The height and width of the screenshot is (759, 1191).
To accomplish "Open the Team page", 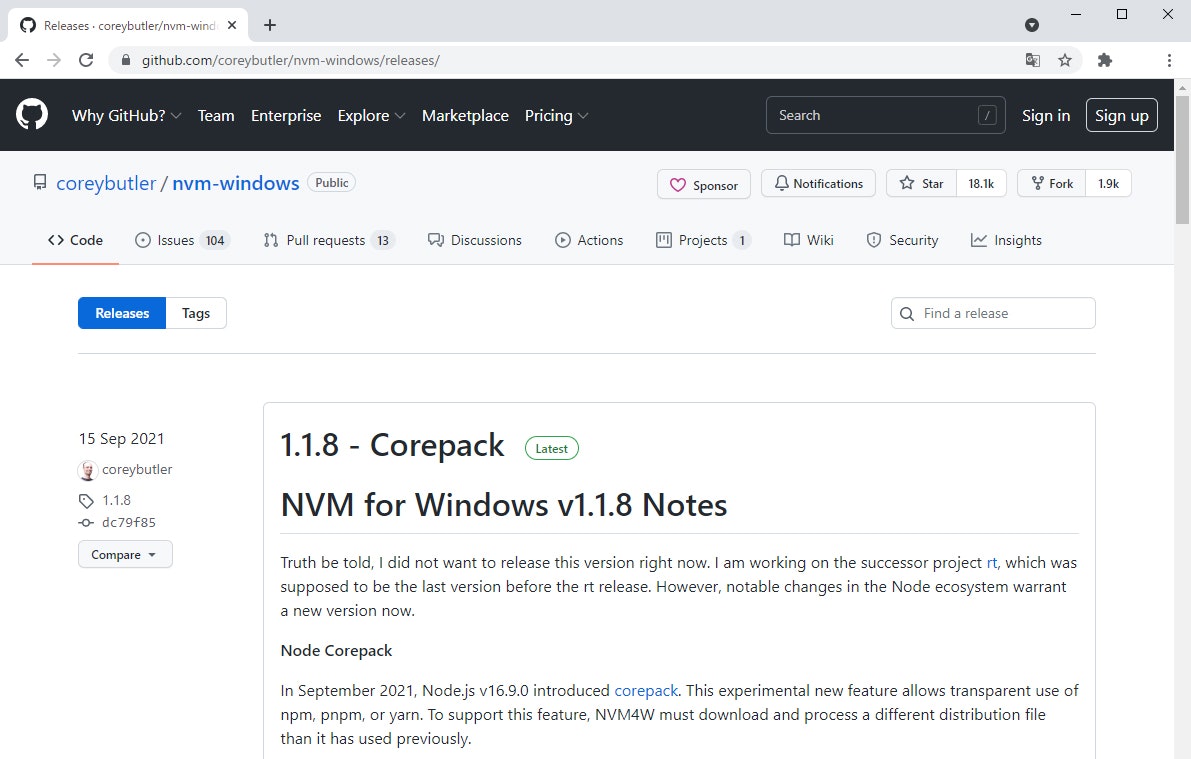I will click(216, 115).
